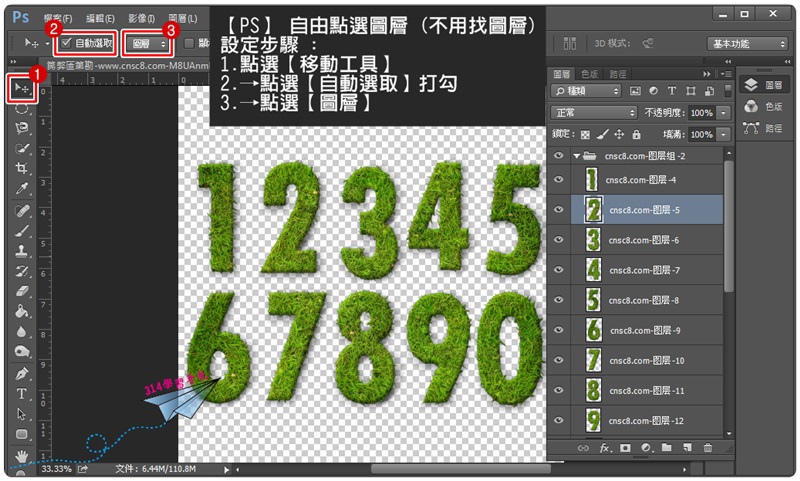This screenshot has height=481, width=800.
Task: Select the Eraser tool
Action: pyautogui.click(x=21, y=291)
